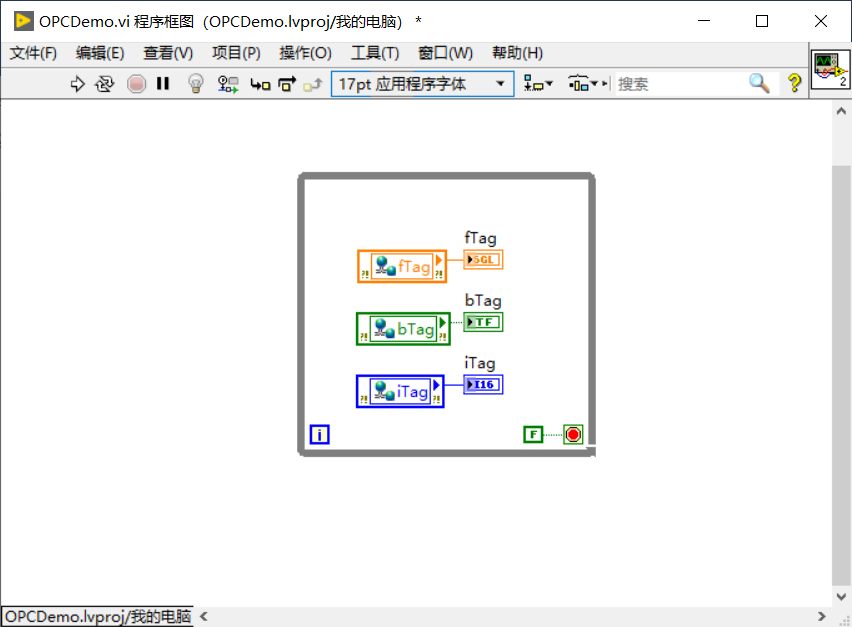Open the 工具(T) menu

click(x=375, y=53)
